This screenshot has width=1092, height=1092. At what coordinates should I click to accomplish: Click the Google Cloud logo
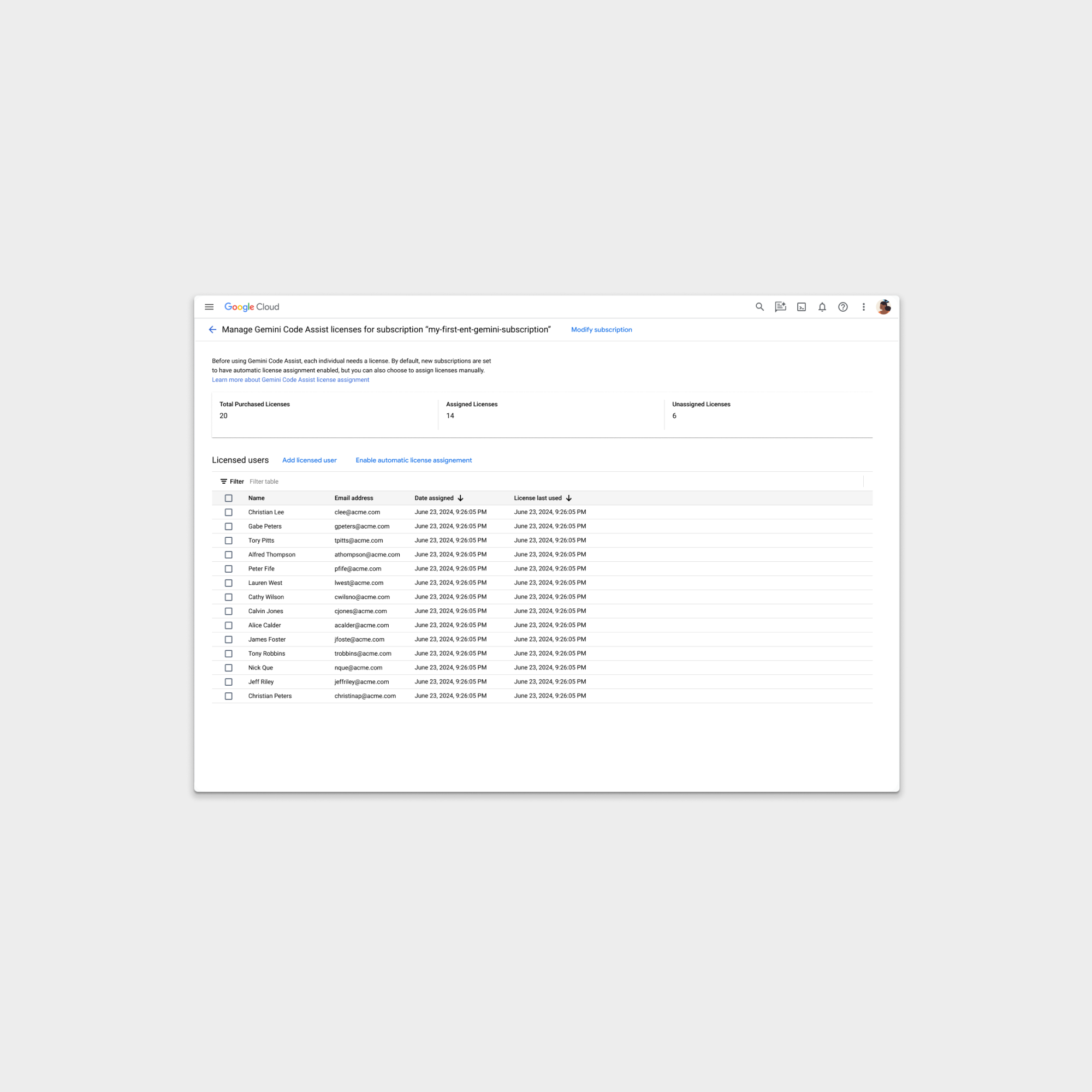(x=252, y=307)
